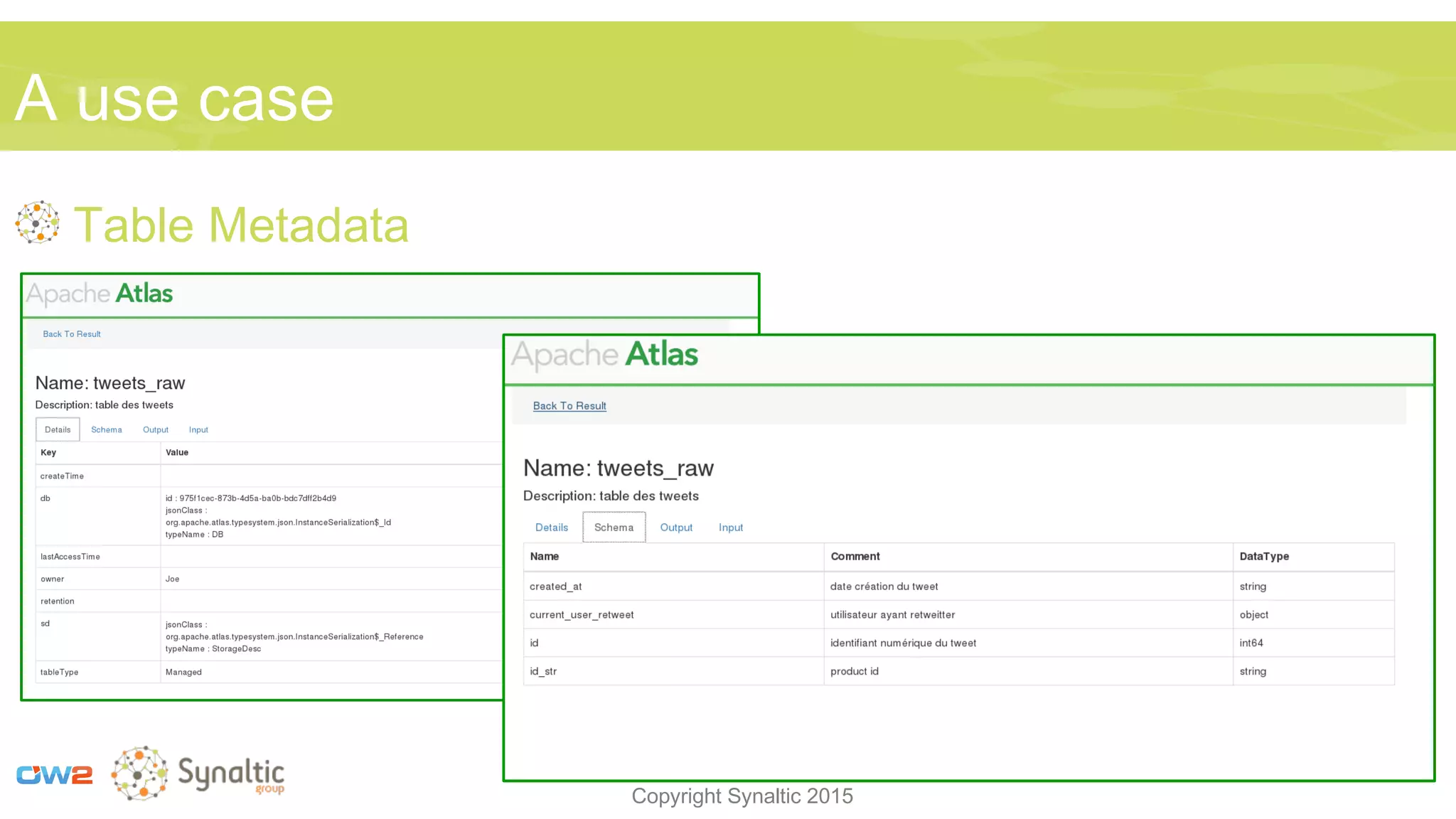
Task: Click the int64 datatype cell
Action: click(x=1313, y=643)
